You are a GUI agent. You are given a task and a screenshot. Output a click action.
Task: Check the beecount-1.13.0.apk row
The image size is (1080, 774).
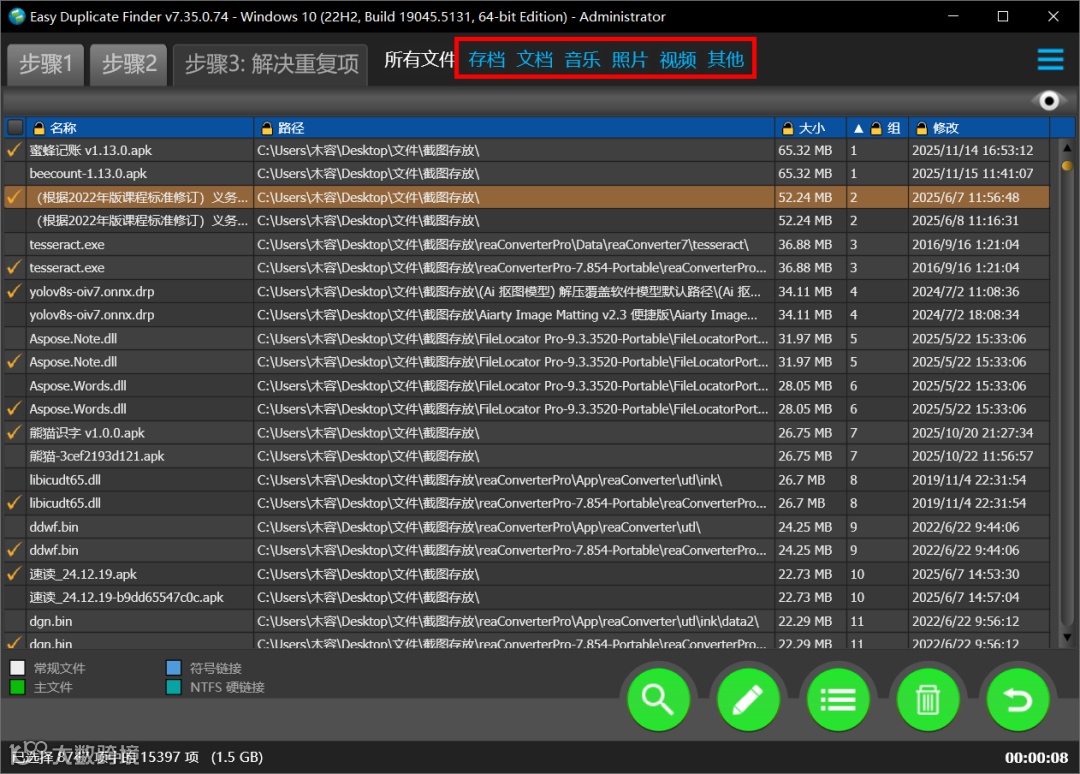pos(14,174)
